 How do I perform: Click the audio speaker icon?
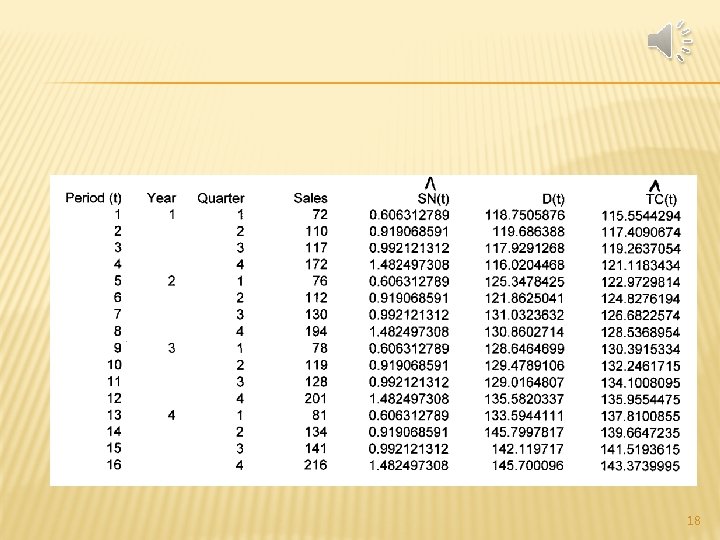[670, 41]
